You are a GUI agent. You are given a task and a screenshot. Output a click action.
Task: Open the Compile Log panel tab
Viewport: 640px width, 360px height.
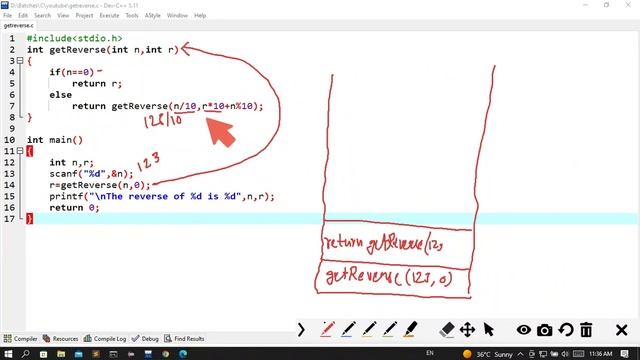[x=105, y=339]
